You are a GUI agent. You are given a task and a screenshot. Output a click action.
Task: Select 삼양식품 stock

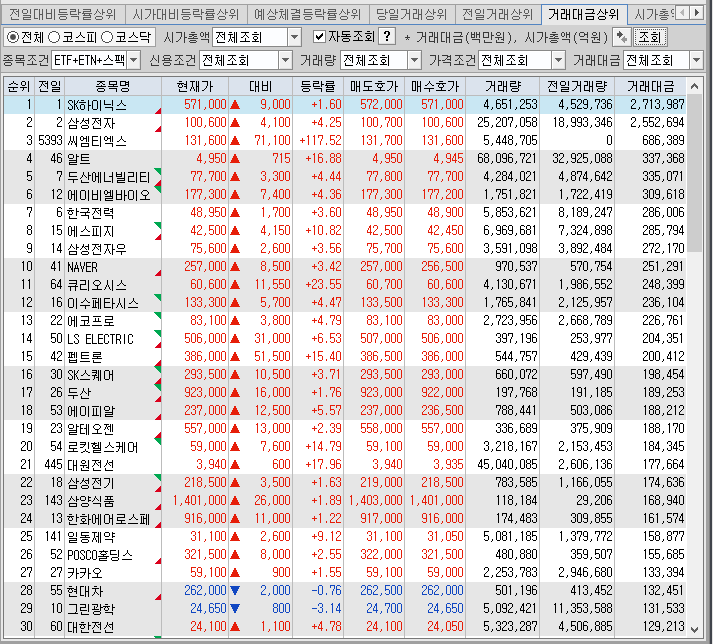(x=90, y=501)
